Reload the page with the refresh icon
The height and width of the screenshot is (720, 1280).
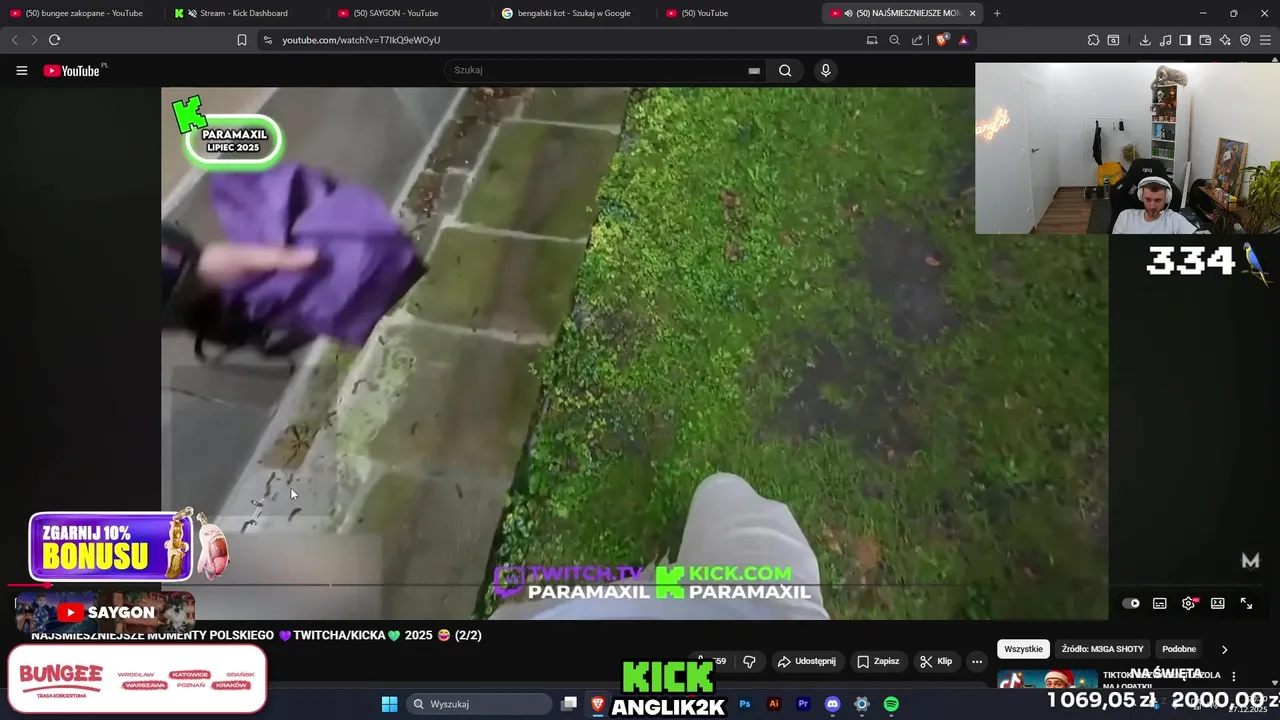click(x=54, y=40)
